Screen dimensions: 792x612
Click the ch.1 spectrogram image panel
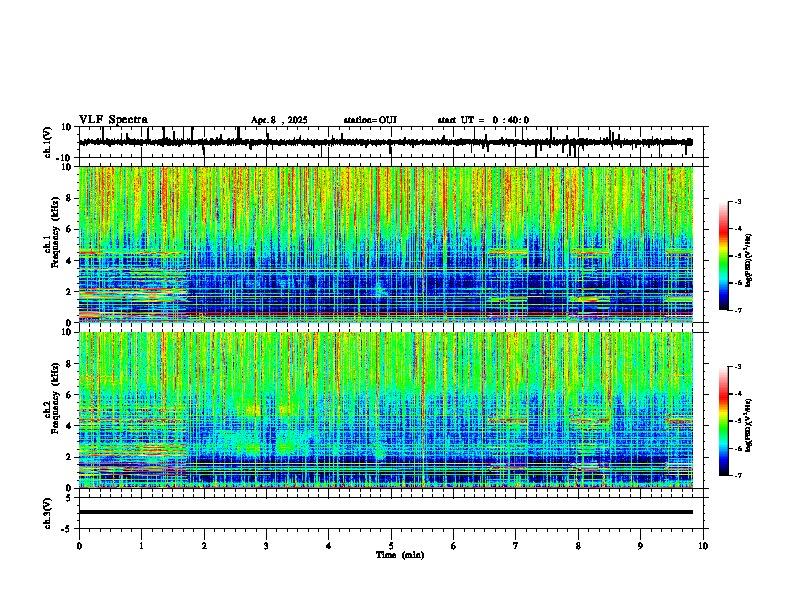coord(386,244)
